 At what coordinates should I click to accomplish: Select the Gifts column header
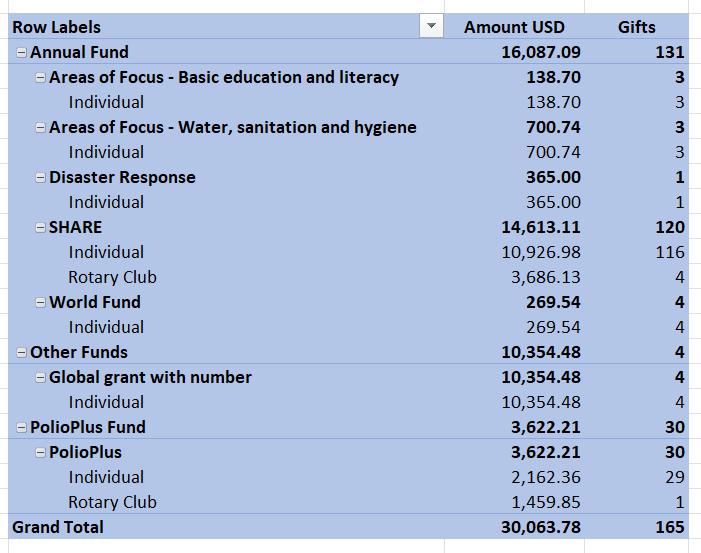tap(637, 27)
